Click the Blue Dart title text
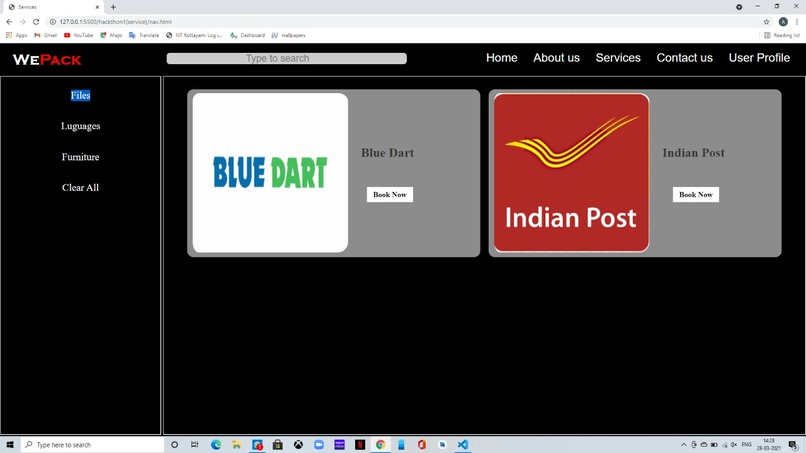The height and width of the screenshot is (453, 806). tap(387, 153)
